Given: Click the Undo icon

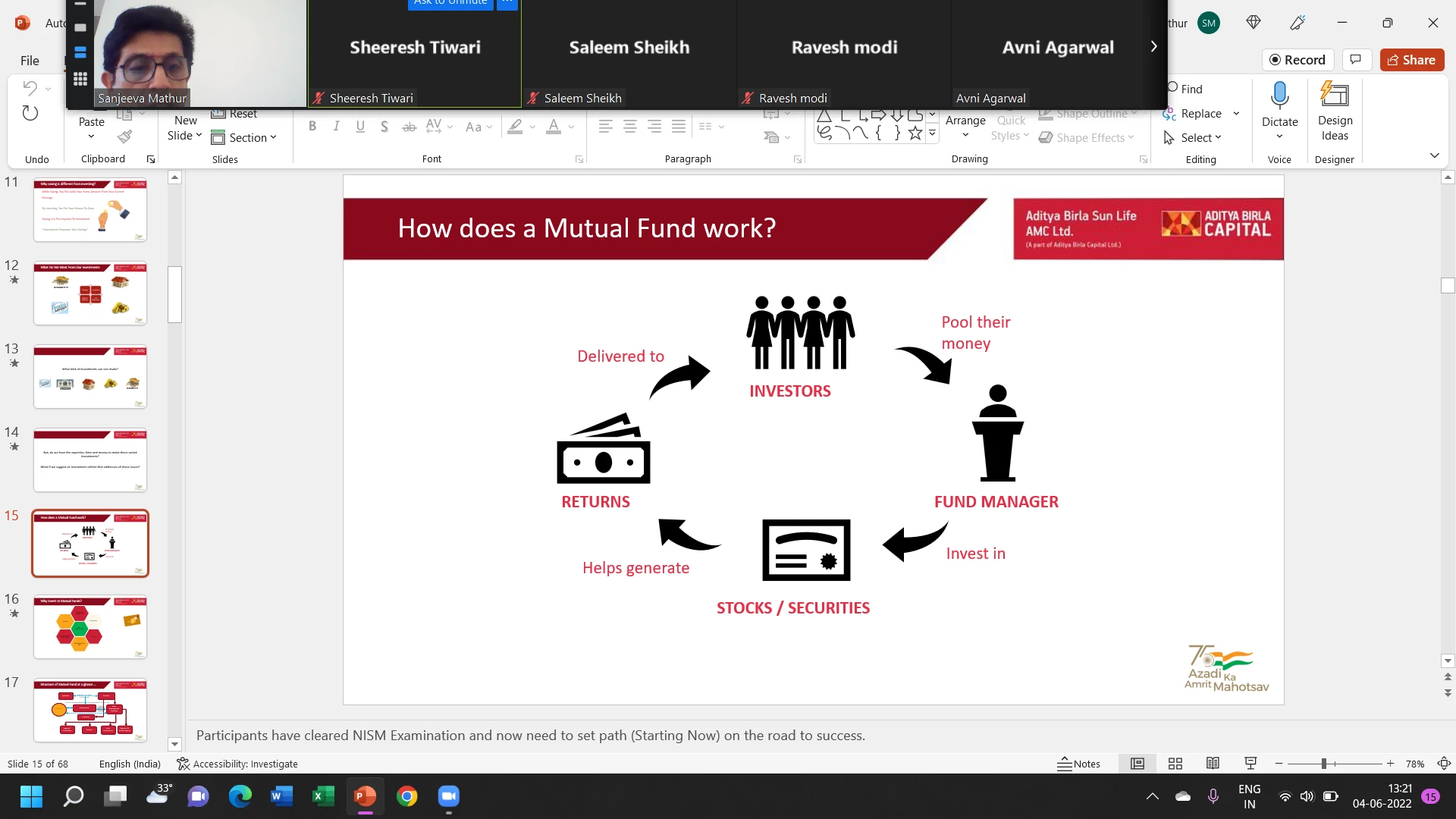Looking at the screenshot, I should click(x=30, y=88).
